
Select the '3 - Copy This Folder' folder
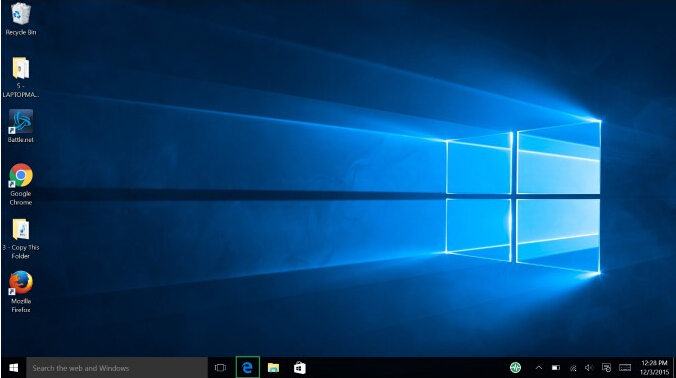point(20,238)
